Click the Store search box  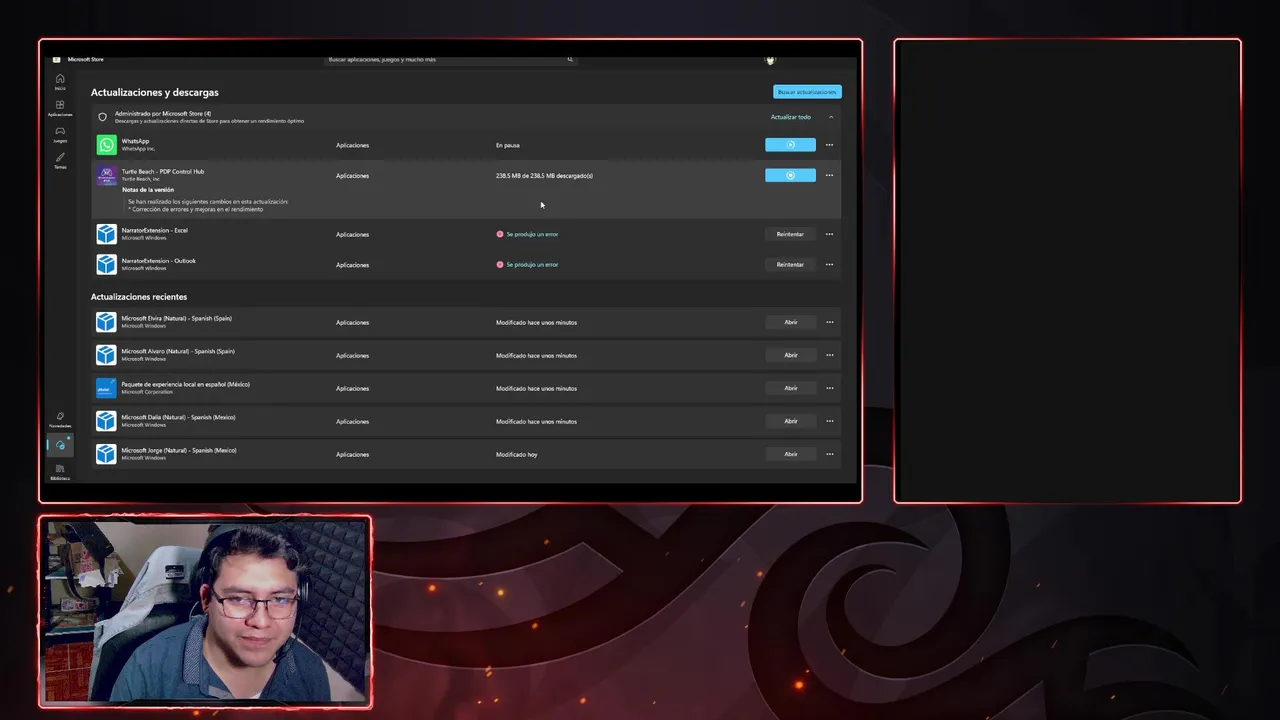click(x=450, y=59)
